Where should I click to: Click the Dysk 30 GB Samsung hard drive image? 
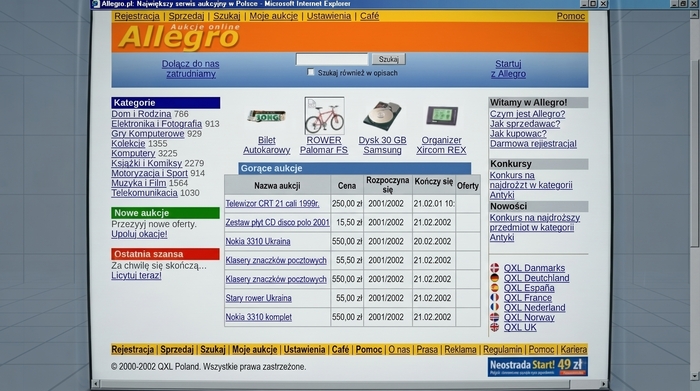[382, 116]
